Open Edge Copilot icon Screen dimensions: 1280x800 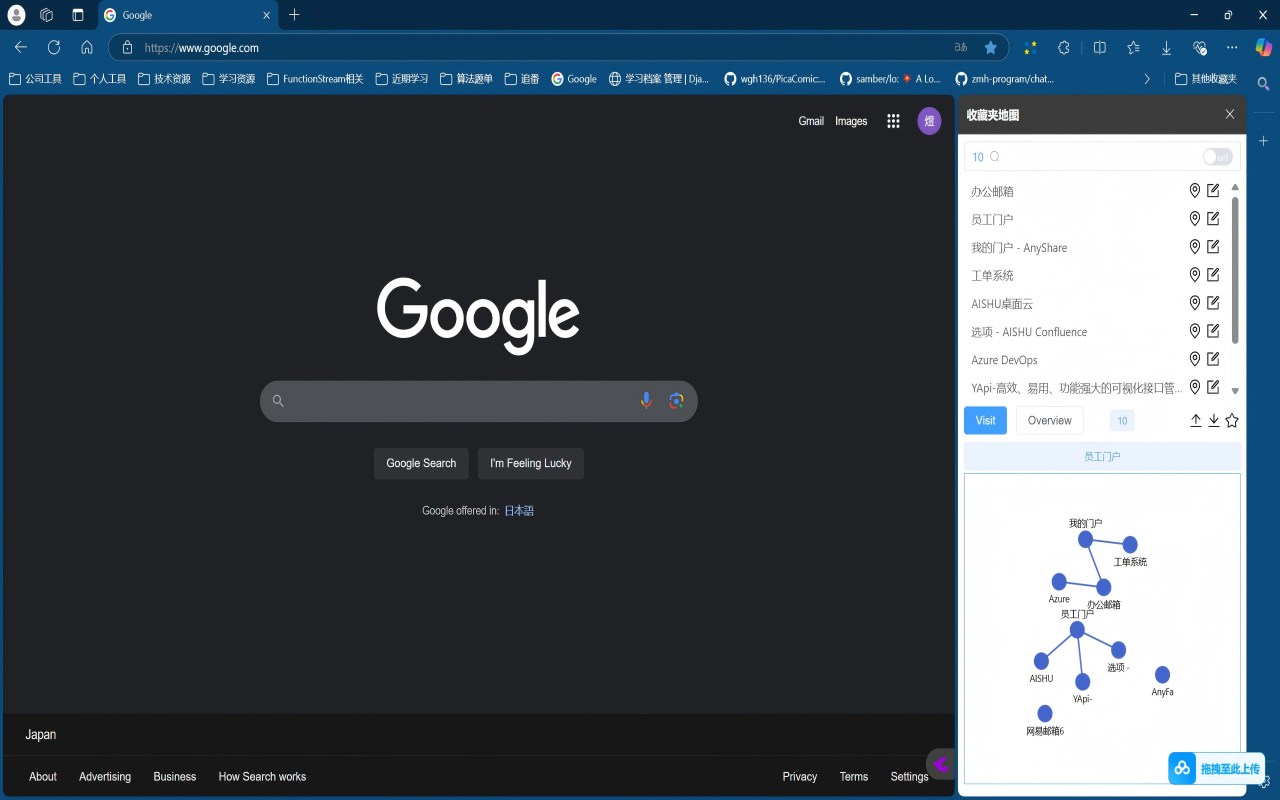click(1263, 47)
